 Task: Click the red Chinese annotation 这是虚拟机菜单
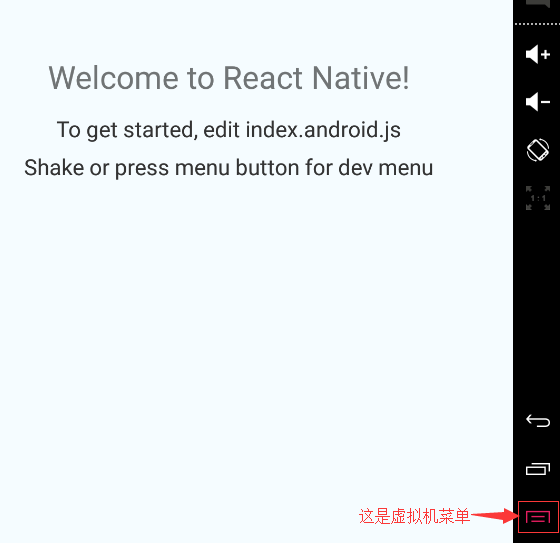point(414,517)
